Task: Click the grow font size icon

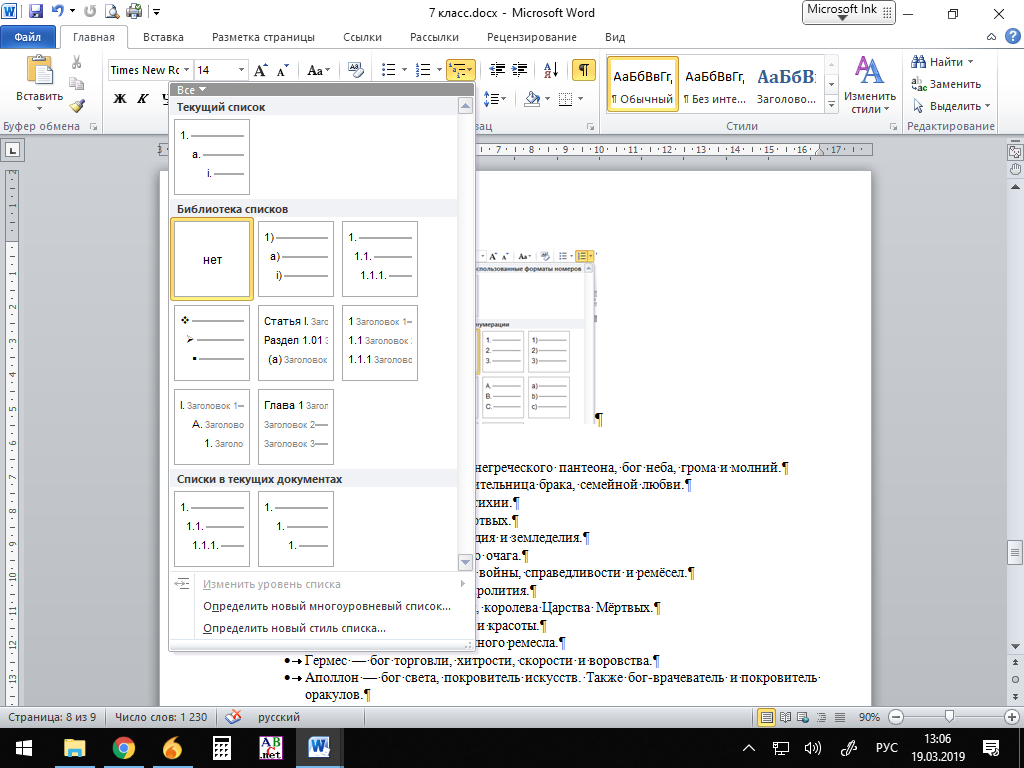Action: 260,70
